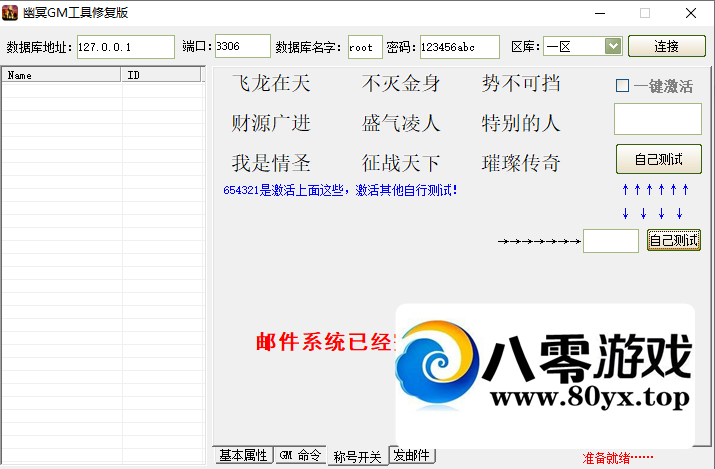715x469 pixels.
Task: Select the 密码 password field
Action: point(459,47)
